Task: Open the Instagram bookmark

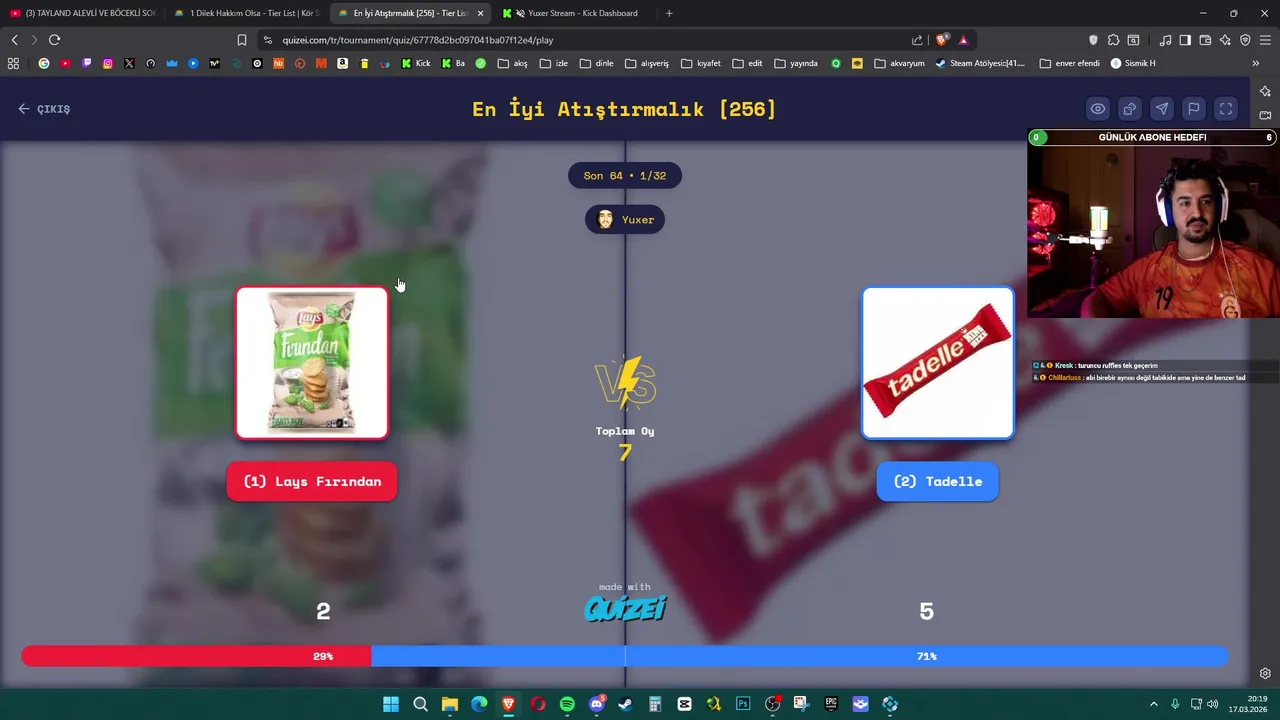Action: click(108, 63)
